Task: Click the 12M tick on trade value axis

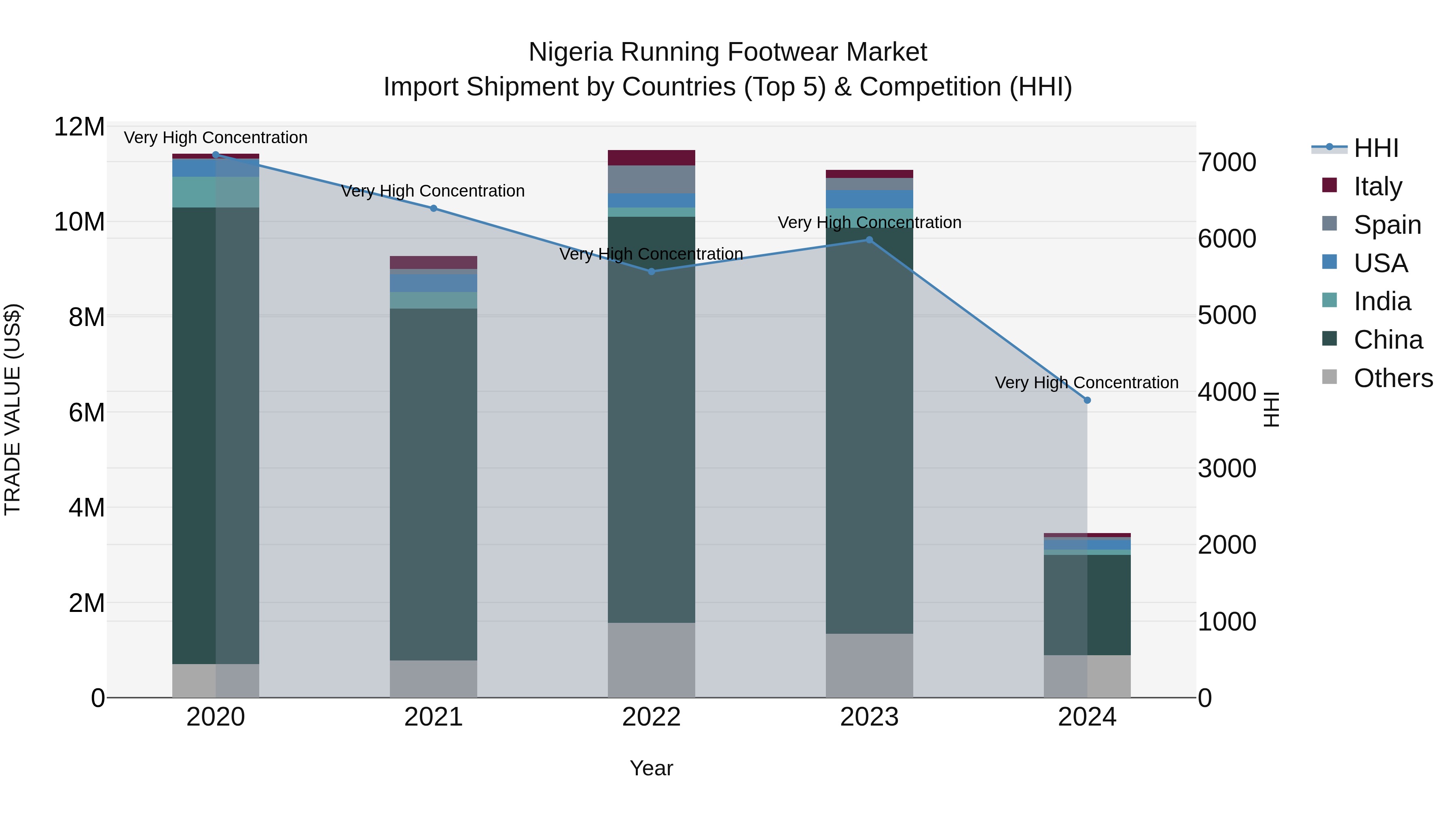Action: pyautogui.click(x=79, y=127)
